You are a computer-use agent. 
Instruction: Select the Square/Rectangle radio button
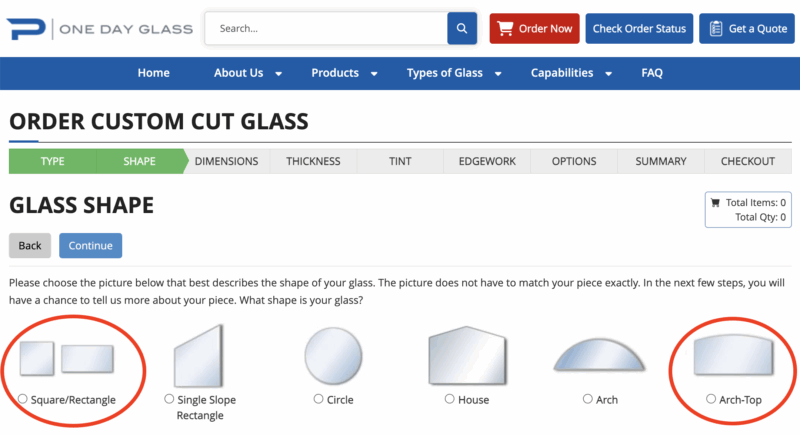[x=23, y=399]
